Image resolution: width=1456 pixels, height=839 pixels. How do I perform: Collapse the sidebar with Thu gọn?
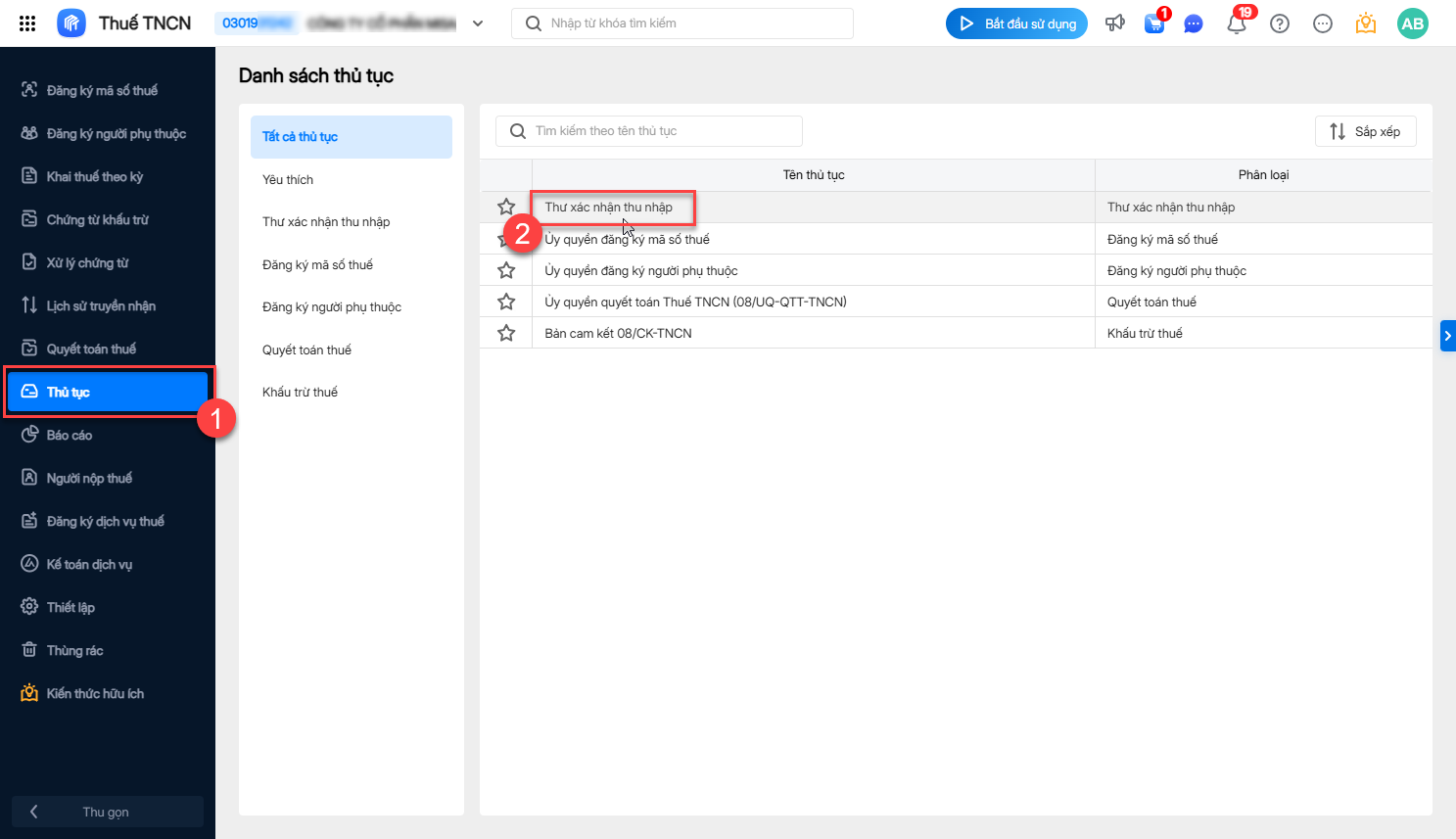click(106, 812)
